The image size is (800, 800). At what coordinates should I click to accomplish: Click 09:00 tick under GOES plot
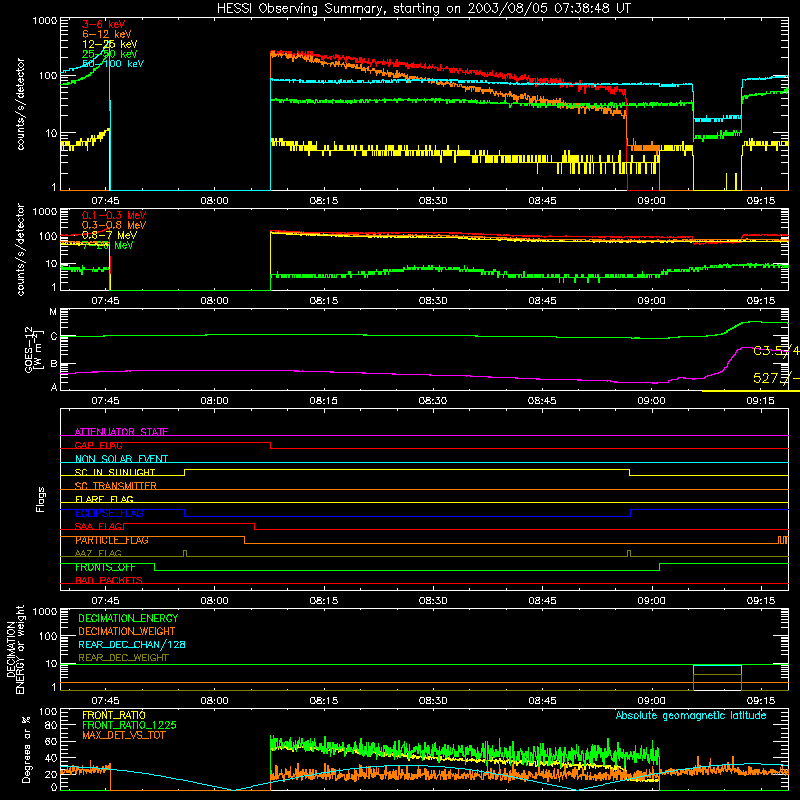652,401
